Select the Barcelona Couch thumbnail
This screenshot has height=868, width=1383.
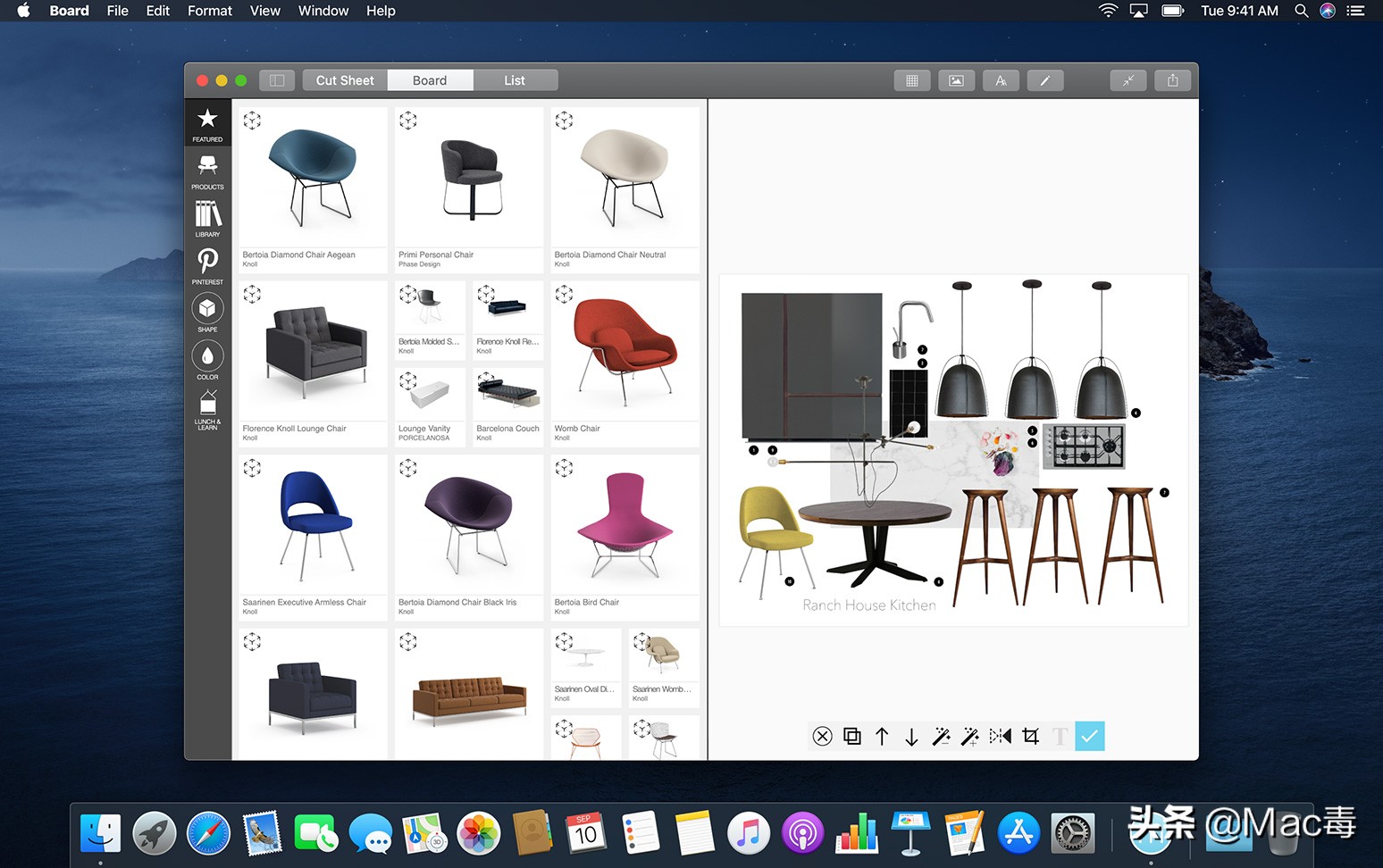(x=508, y=395)
